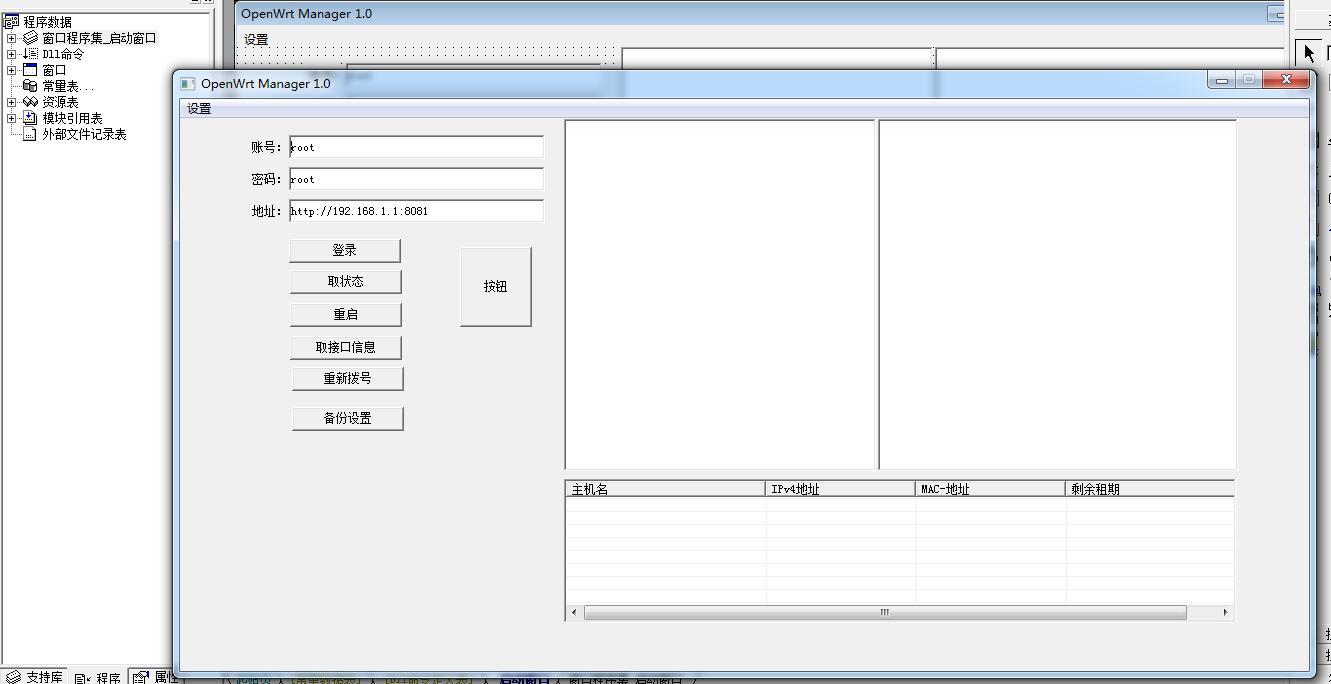The image size is (1331, 684).
Task: Click the 程序数据 root icon in the tree
Action: 12,22
